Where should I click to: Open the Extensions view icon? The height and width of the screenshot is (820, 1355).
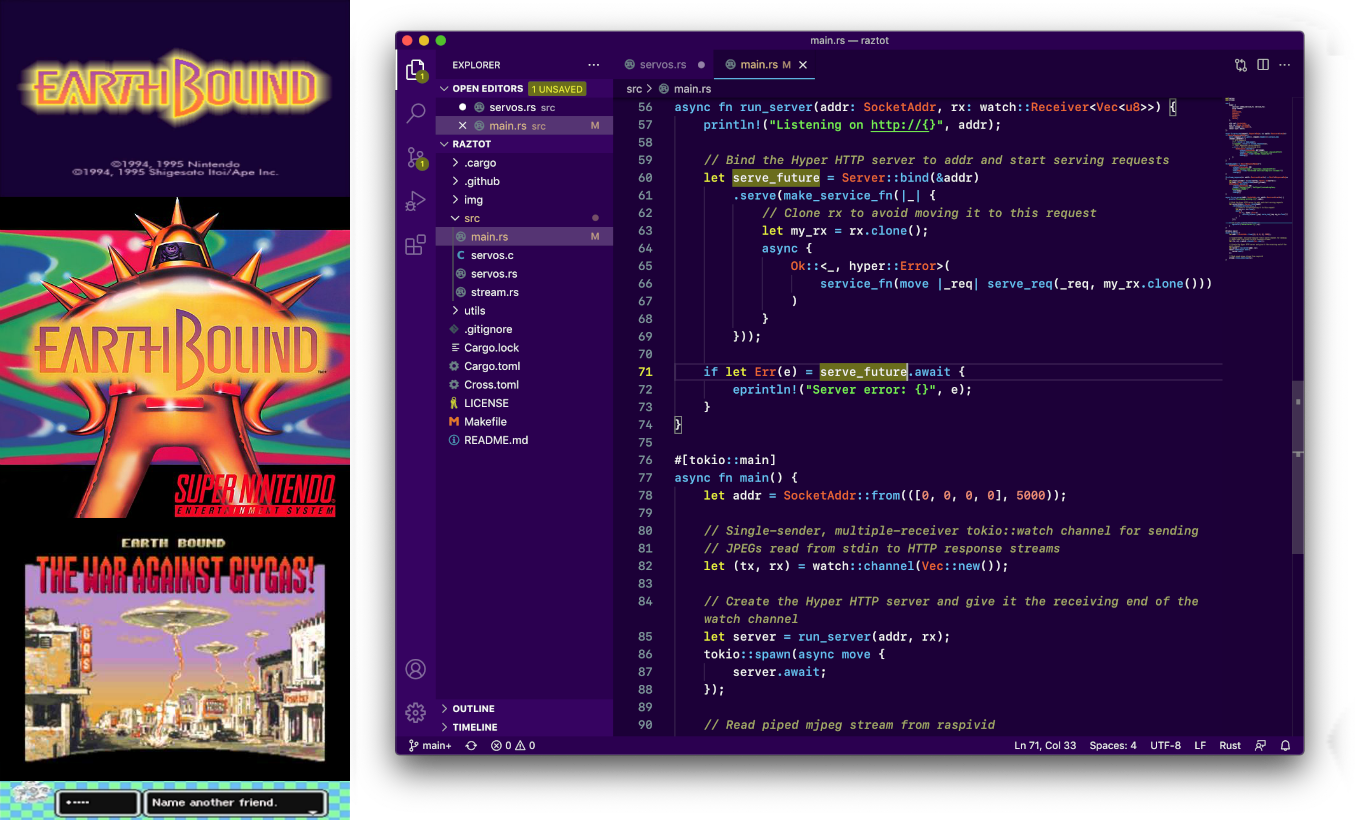point(416,245)
